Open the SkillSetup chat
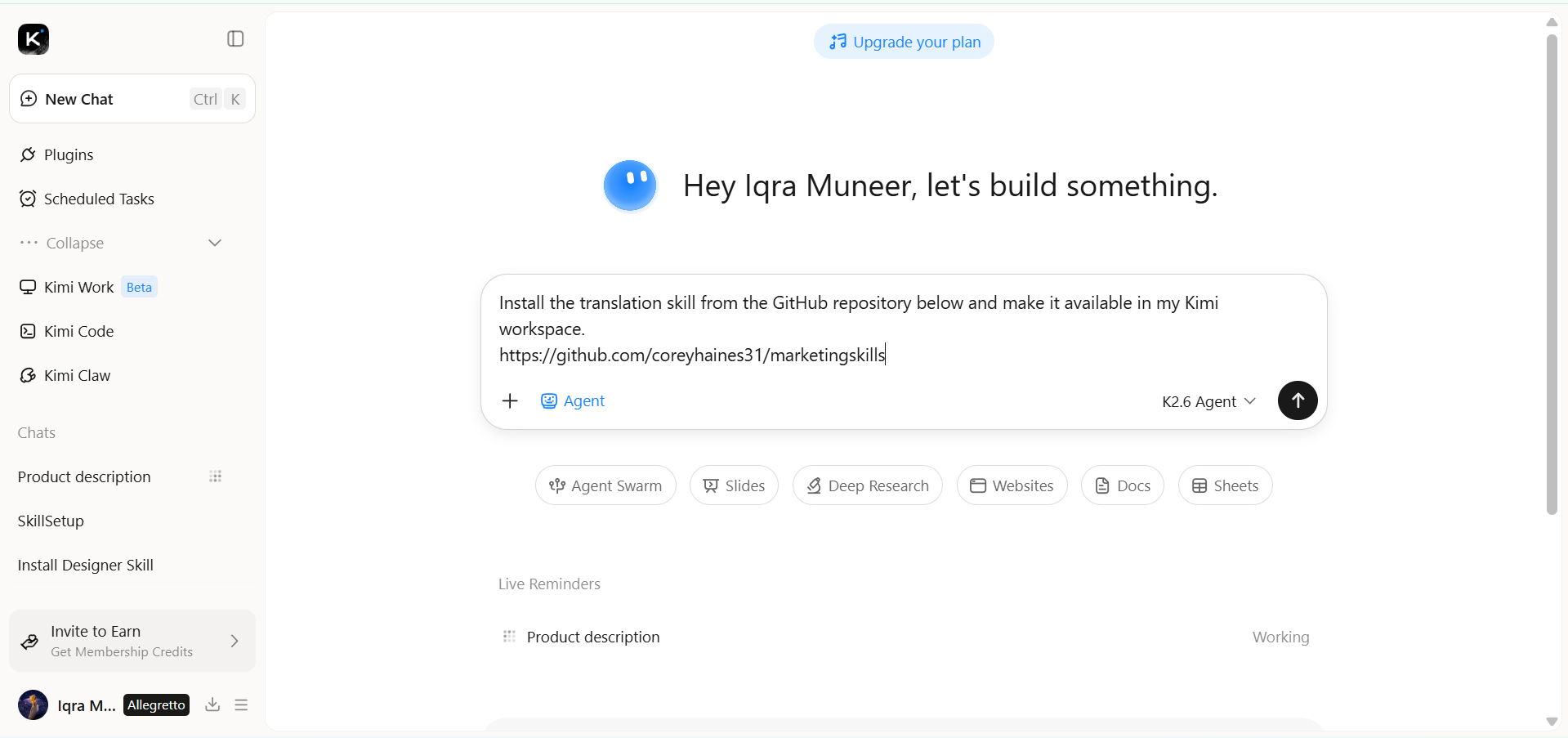 click(x=51, y=521)
